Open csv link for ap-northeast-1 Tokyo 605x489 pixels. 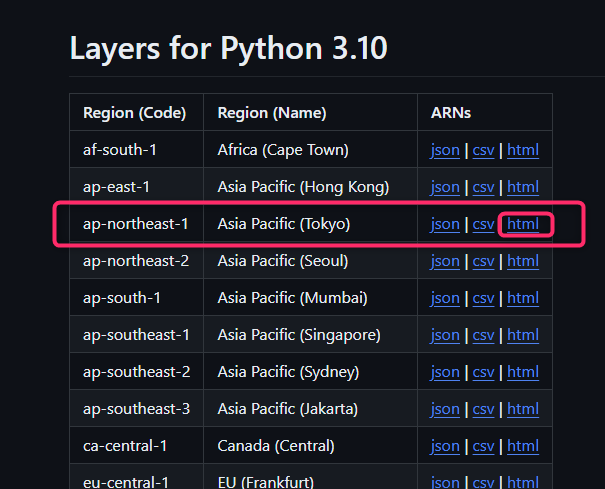[483, 224]
